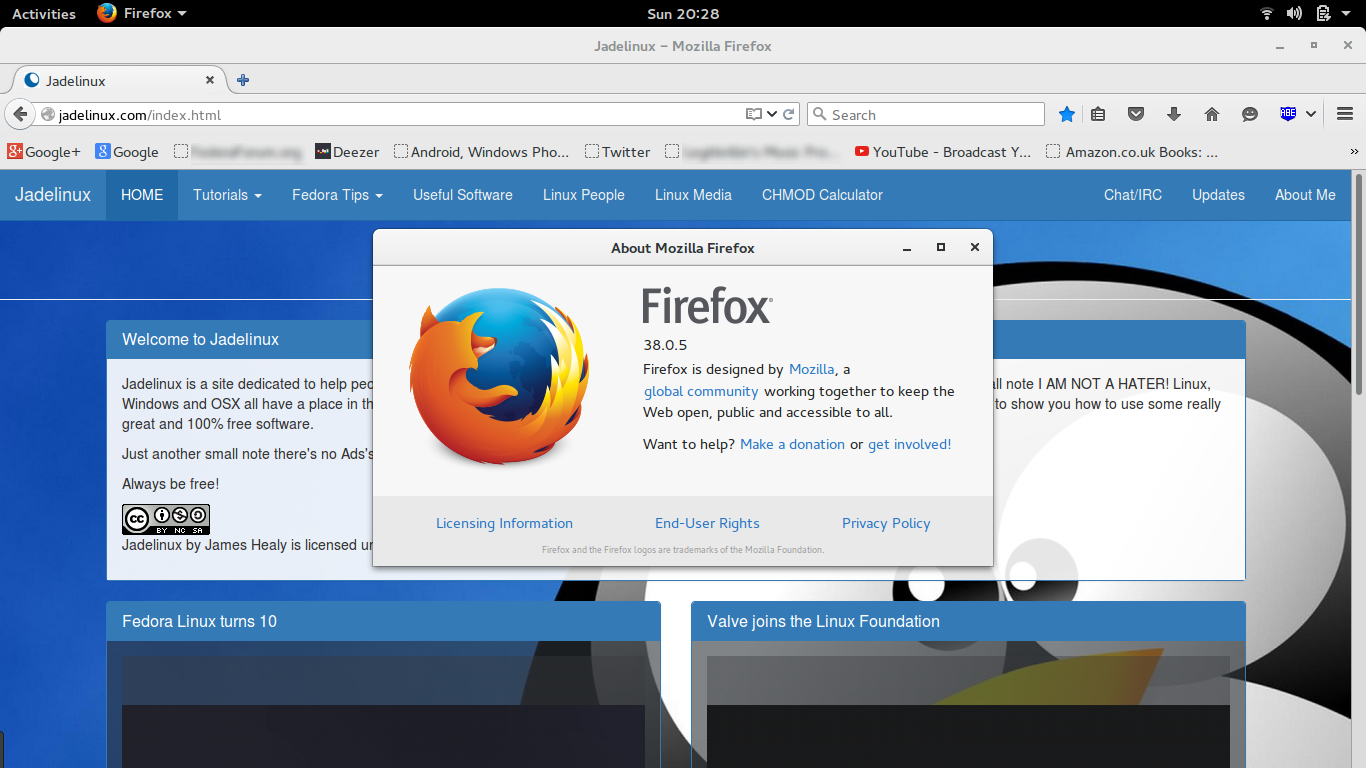Click the blue bookmark star

coord(1067,115)
